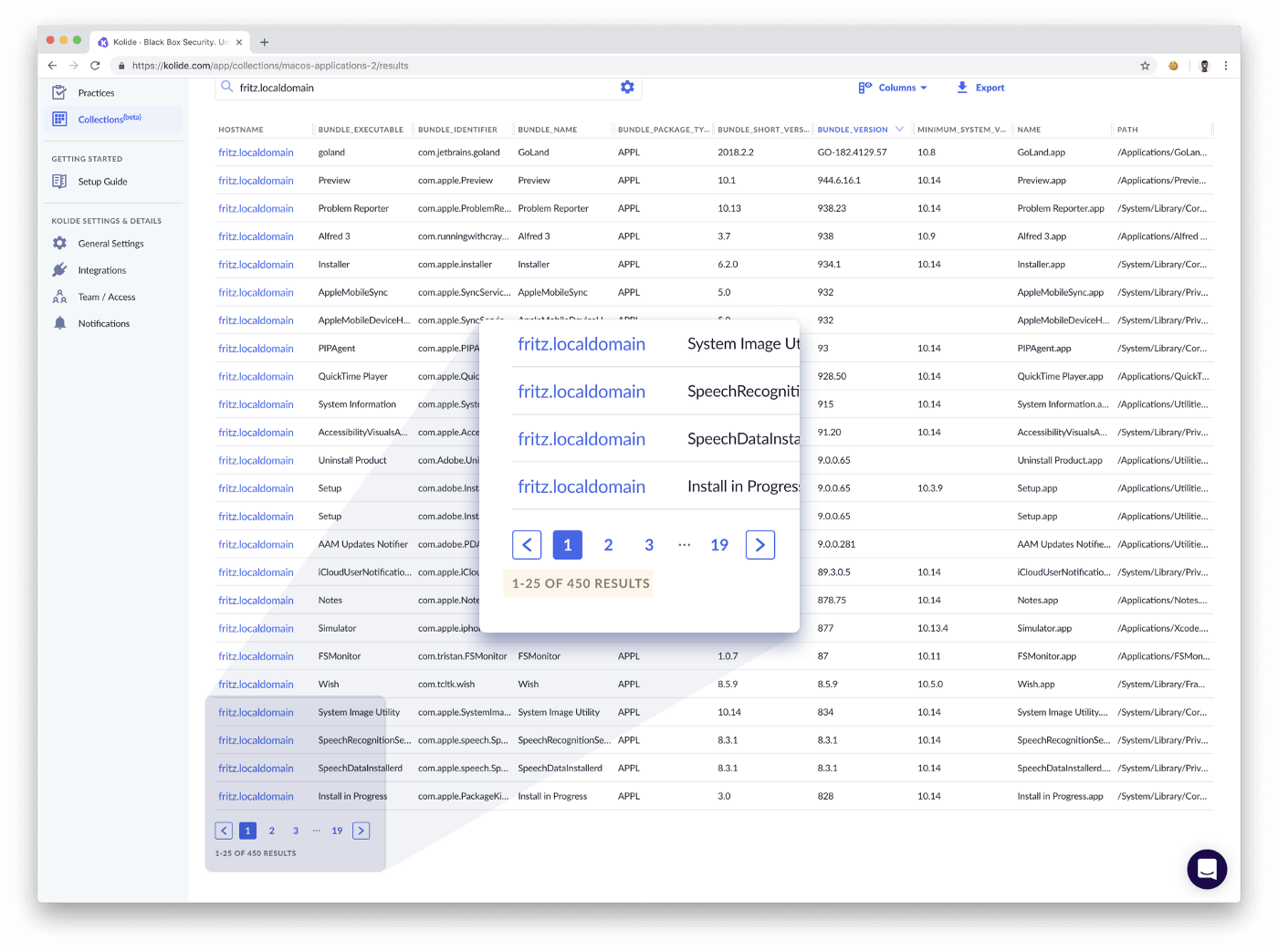This screenshot has height=952, width=1278.
Task: Click the General Settings gear icon
Action: pos(58,243)
